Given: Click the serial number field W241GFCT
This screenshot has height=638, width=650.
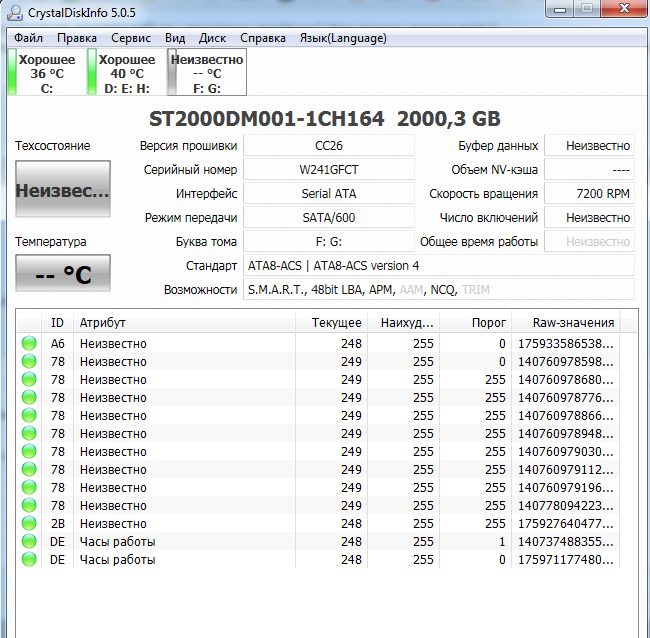Looking at the screenshot, I should pos(329,170).
